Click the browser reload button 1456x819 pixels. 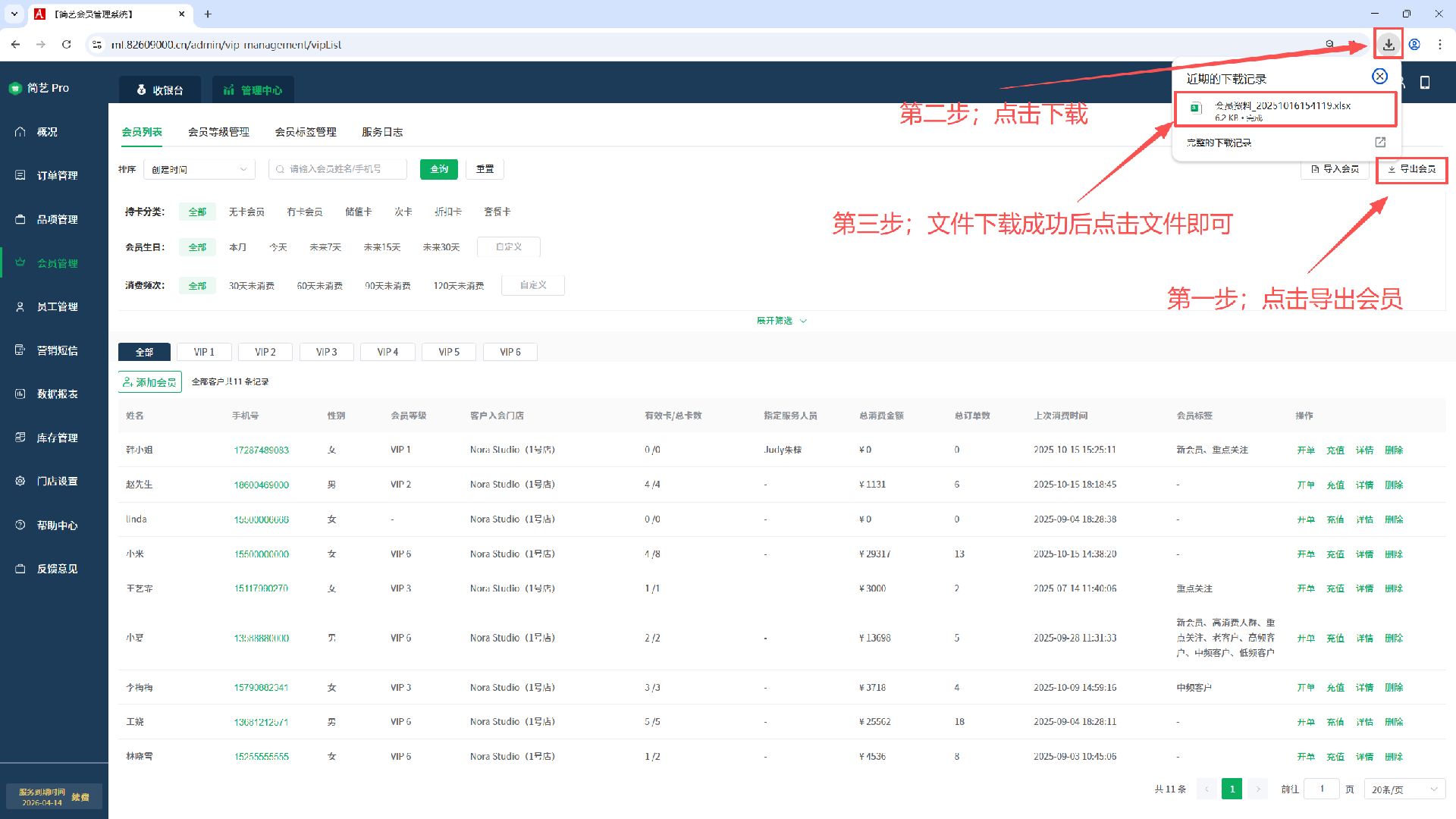click(x=67, y=45)
